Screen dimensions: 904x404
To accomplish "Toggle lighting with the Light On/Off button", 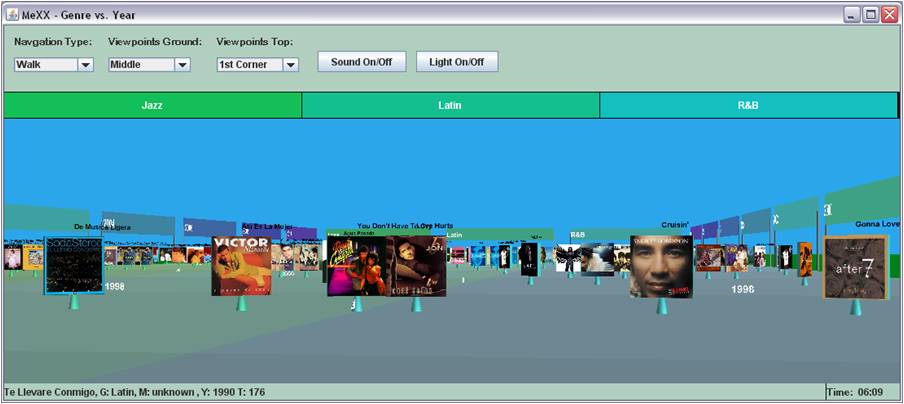I will [457, 62].
